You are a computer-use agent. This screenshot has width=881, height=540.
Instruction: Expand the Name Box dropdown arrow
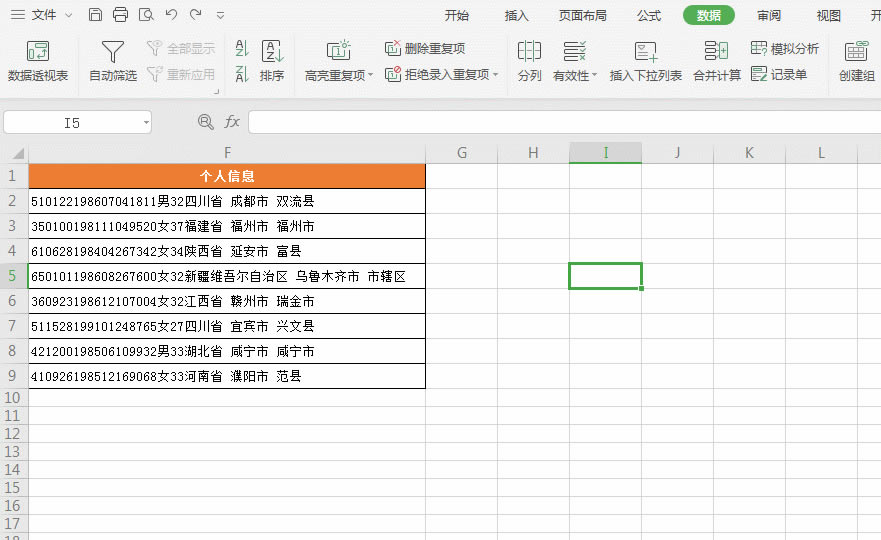[x=146, y=122]
